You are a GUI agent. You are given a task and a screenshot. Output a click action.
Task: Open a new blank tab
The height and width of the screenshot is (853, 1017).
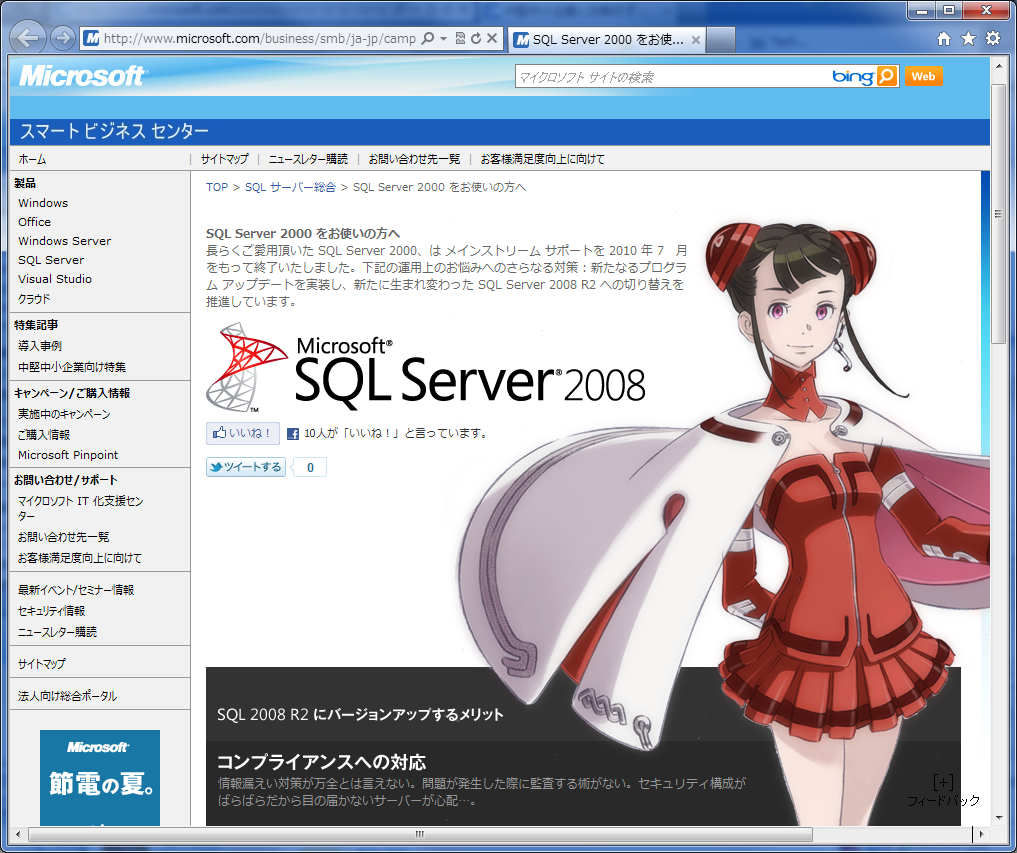coord(721,40)
